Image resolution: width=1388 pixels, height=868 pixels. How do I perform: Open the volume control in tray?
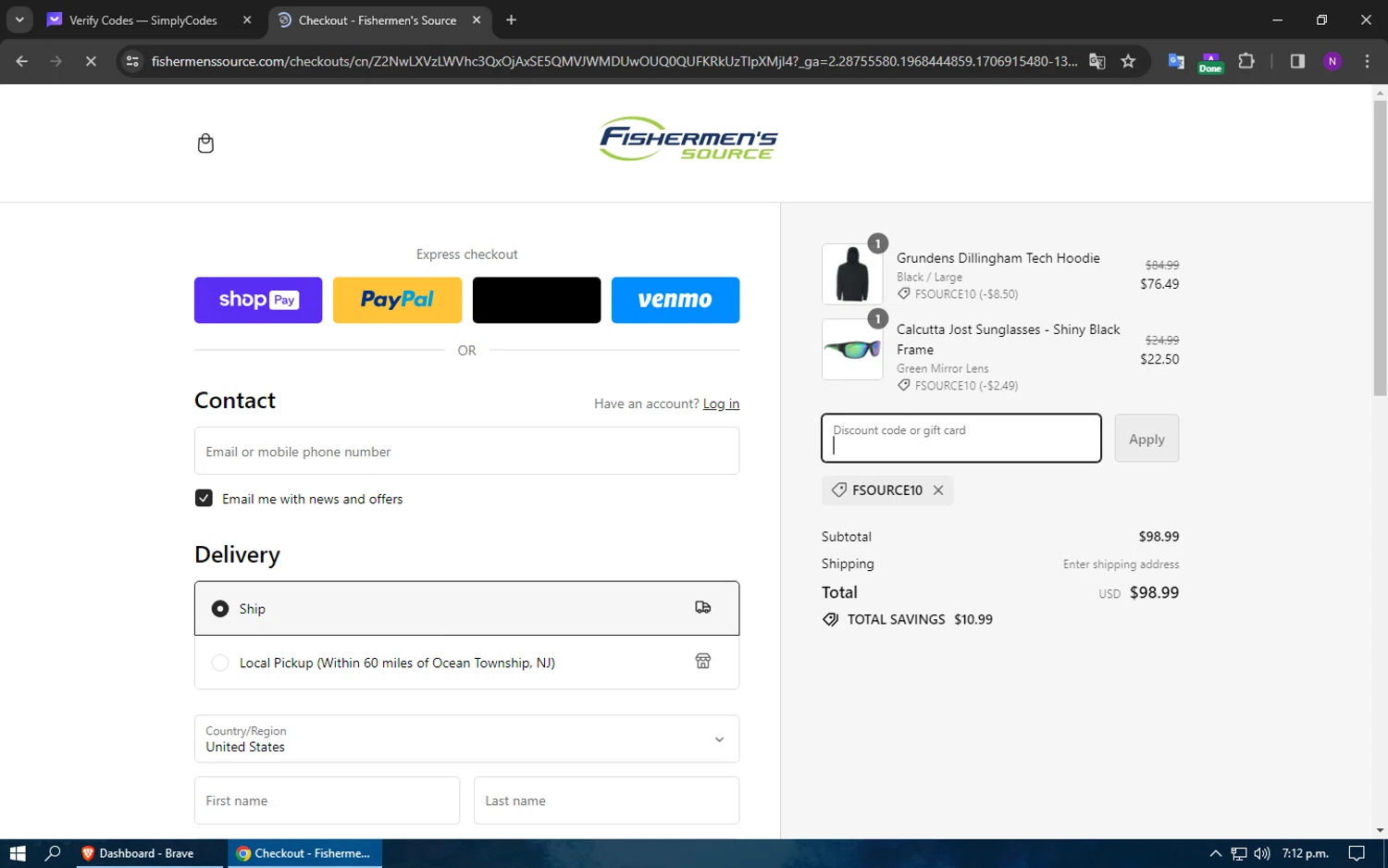pyautogui.click(x=1262, y=853)
